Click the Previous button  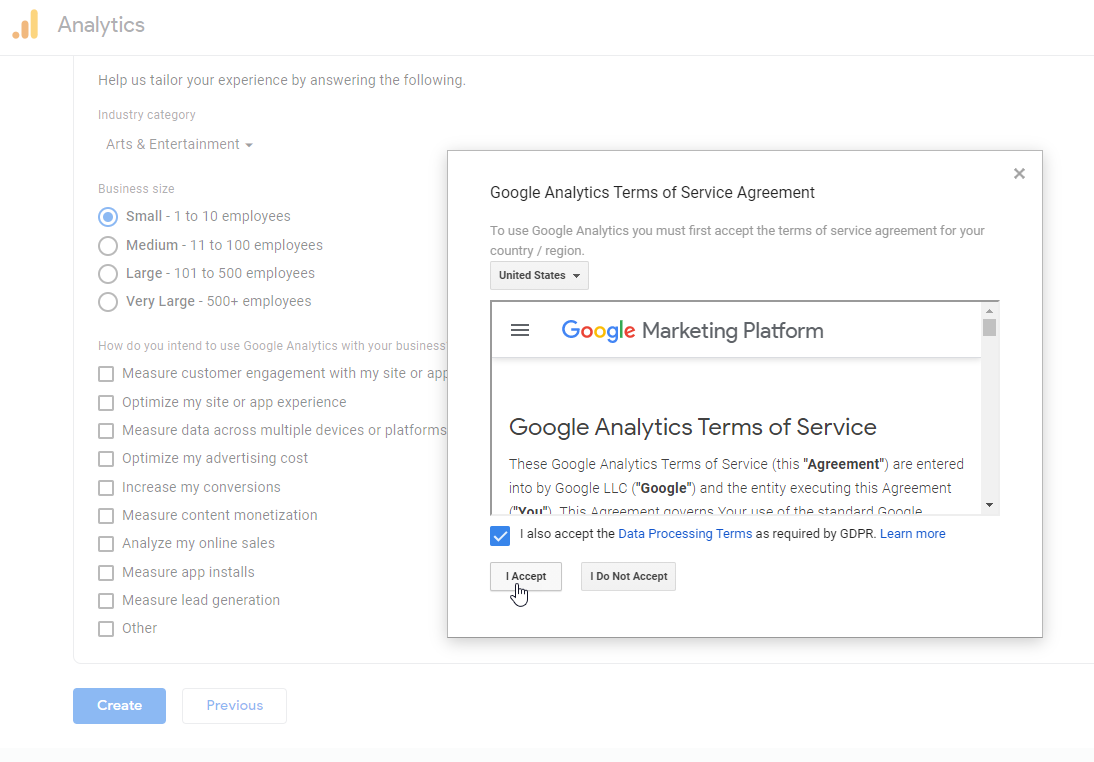pyautogui.click(x=234, y=705)
